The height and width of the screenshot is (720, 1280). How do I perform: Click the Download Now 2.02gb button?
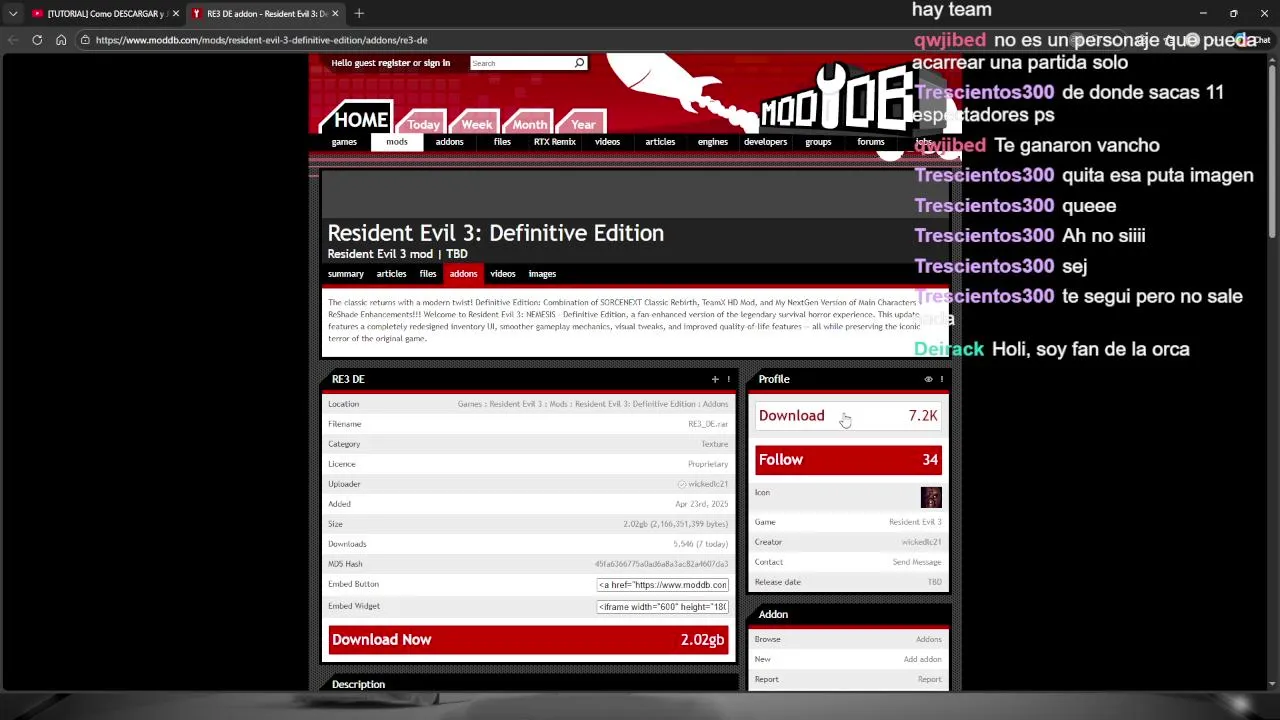528,640
